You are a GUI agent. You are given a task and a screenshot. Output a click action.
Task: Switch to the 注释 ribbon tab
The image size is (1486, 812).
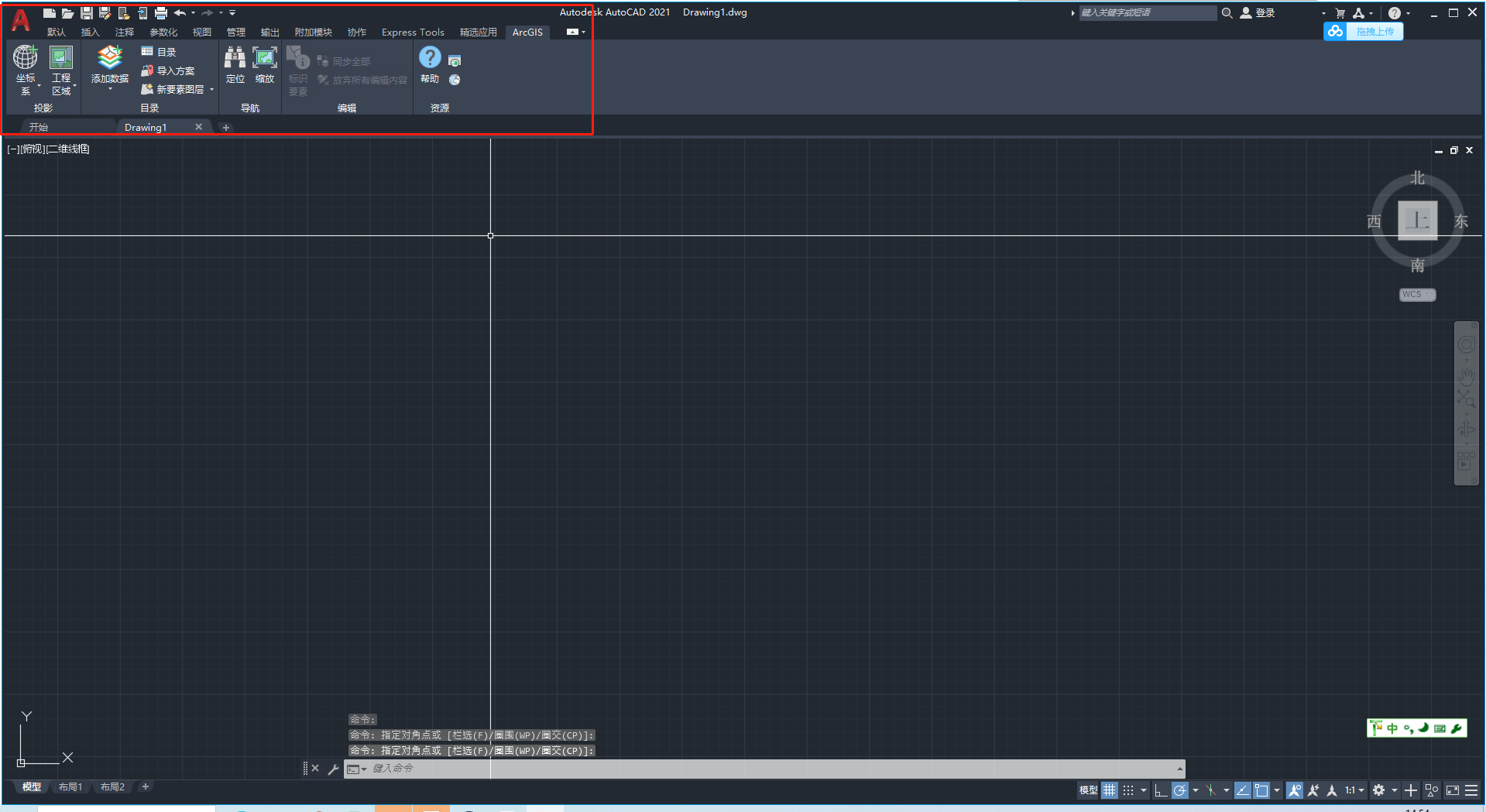[125, 33]
